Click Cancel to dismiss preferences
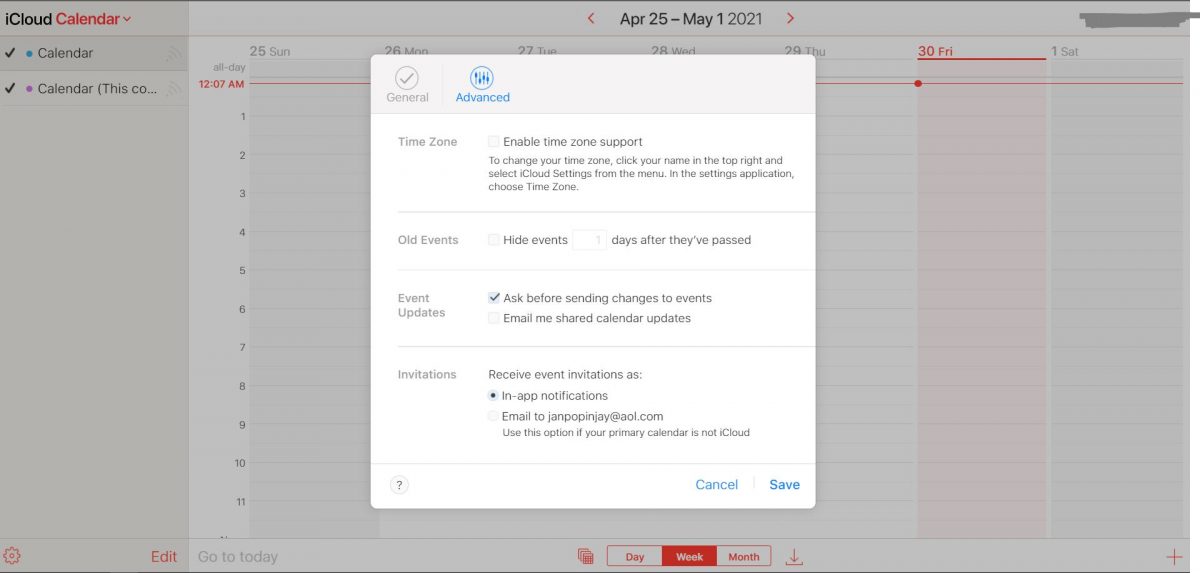 [716, 485]
